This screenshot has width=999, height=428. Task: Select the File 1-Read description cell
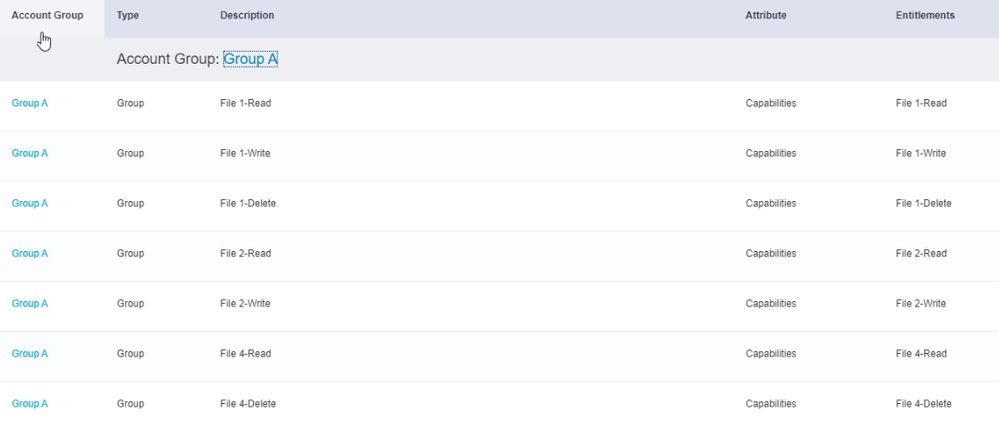point(245,103)
